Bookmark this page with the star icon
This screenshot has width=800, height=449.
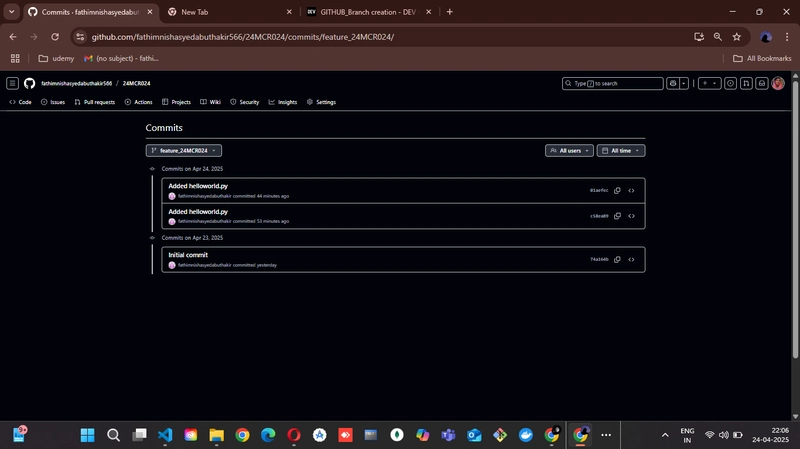click(x=737, y=37)
